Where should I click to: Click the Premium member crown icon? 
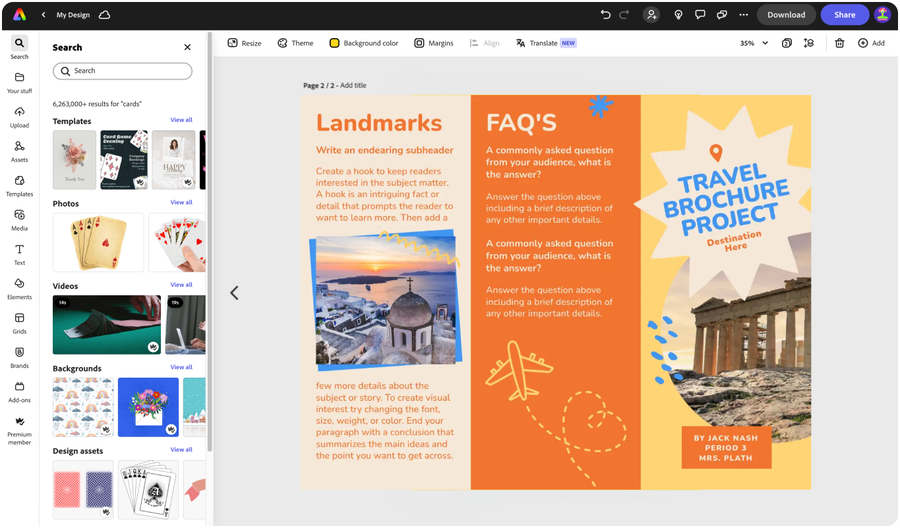20,421
